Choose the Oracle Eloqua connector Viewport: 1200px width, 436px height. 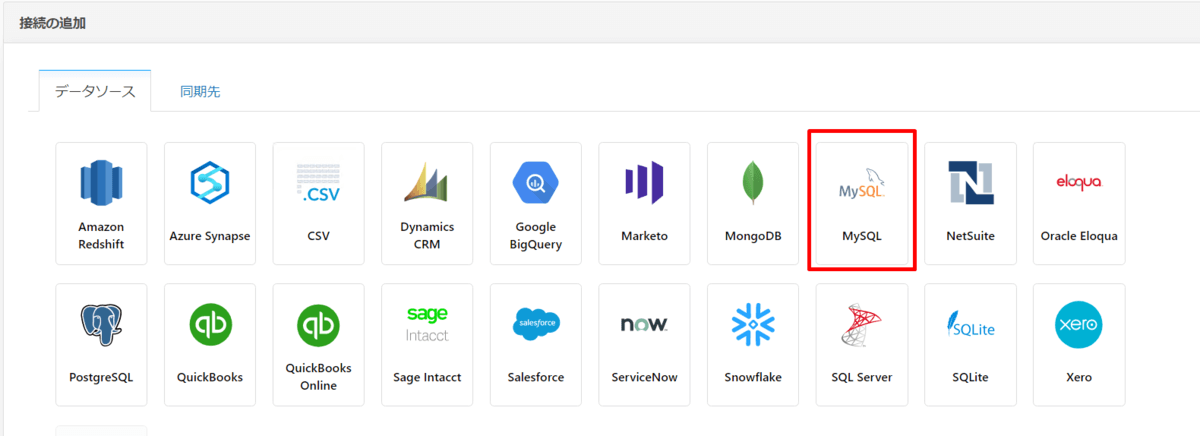(1079, 203)
